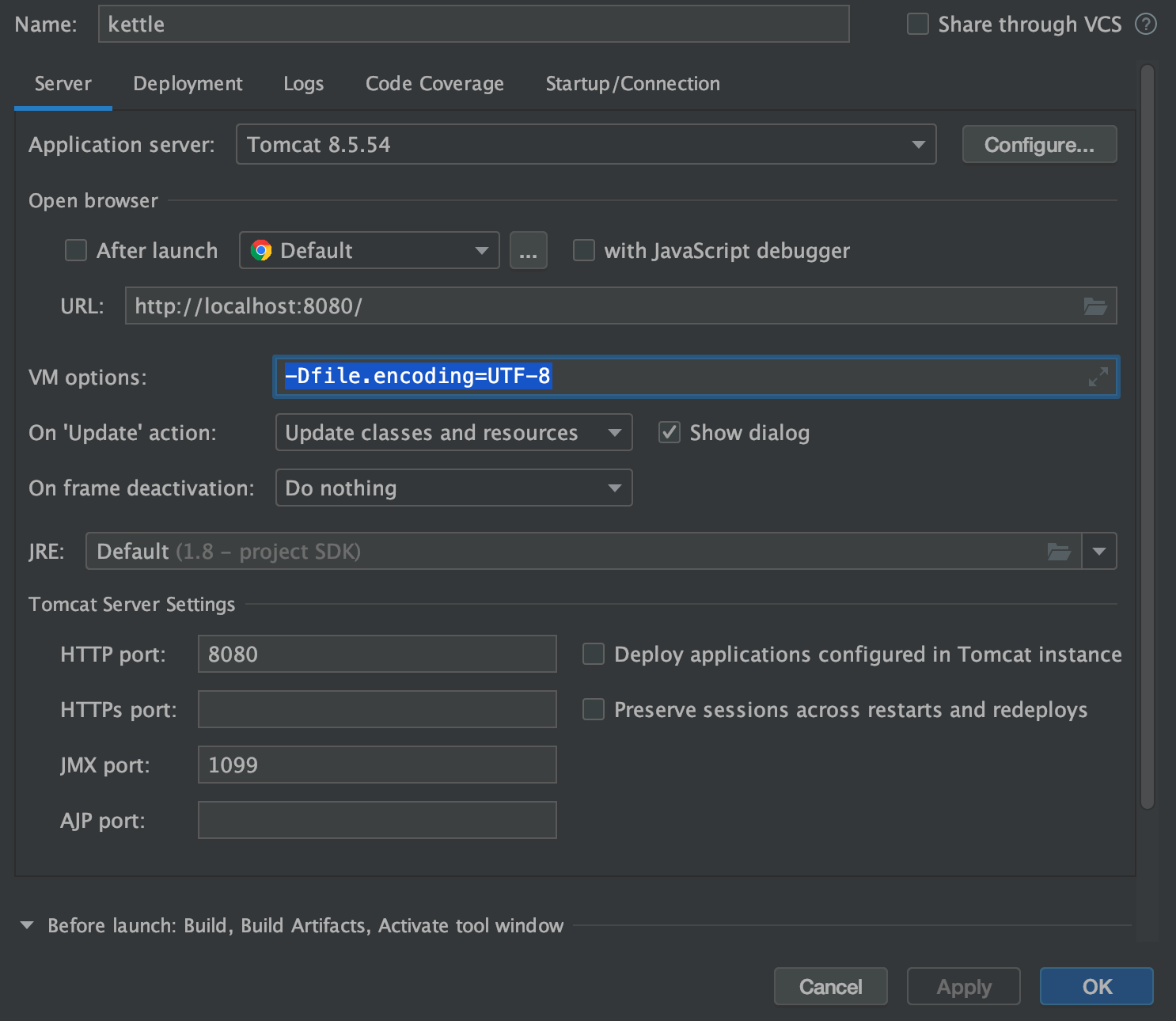The image size is (1176, 1021).
Task: Browse JRE location with folder icon
Action: 1059,552
